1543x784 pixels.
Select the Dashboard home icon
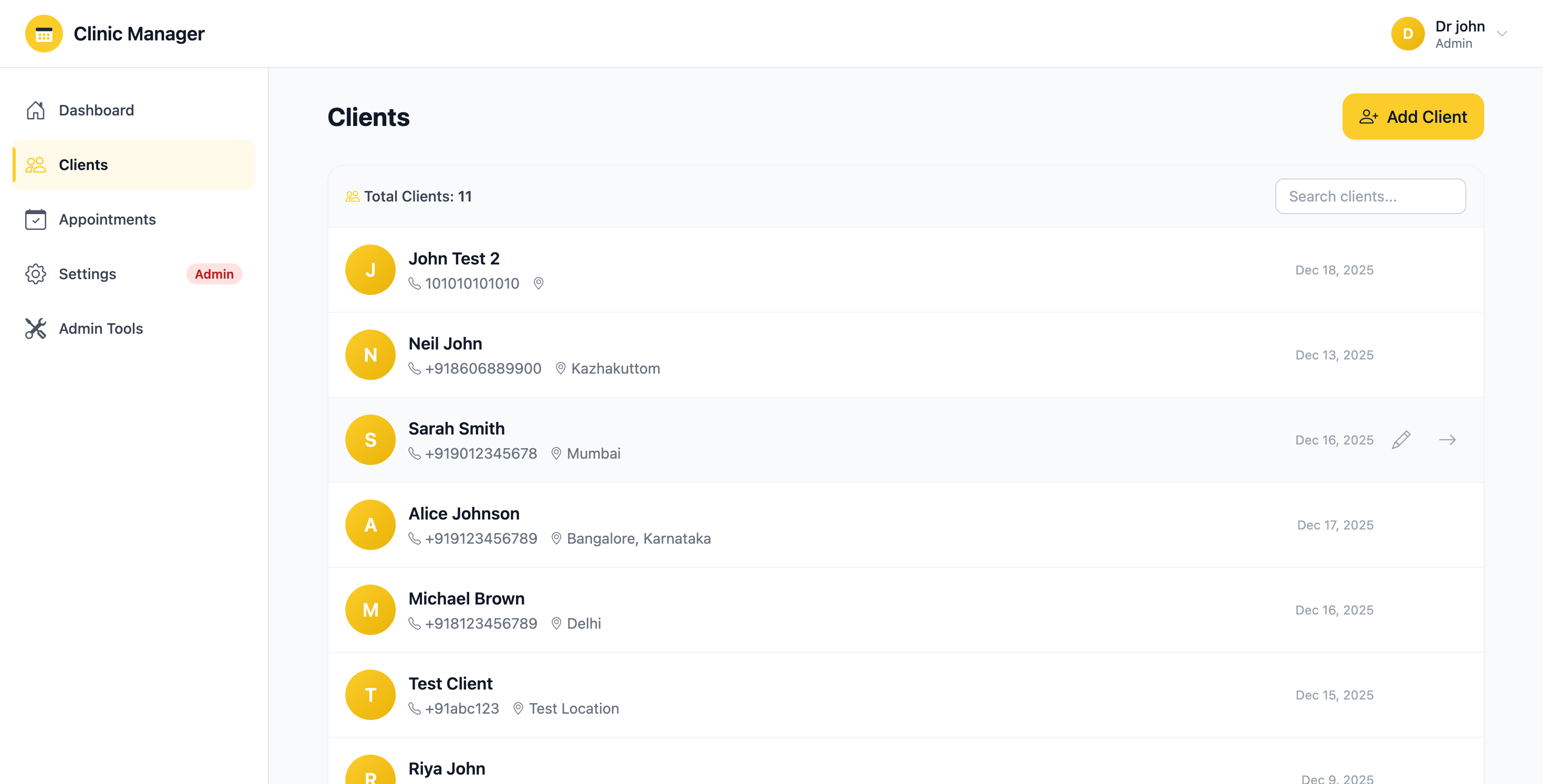pyautogui.click(x=35, y=110)
